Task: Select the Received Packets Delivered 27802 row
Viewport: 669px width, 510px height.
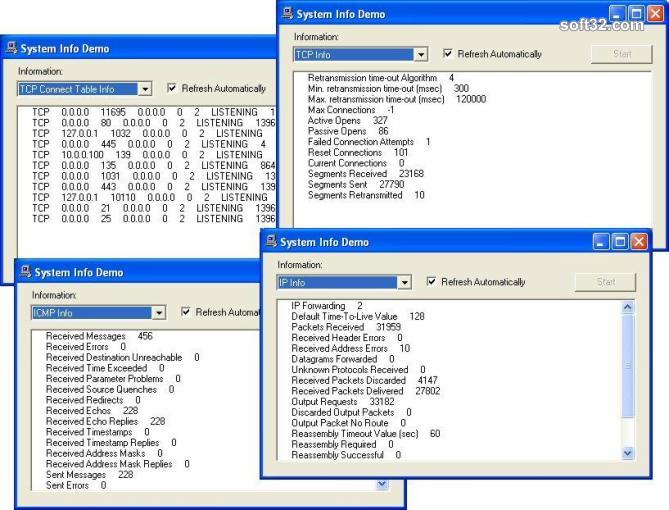Action: 366,391
